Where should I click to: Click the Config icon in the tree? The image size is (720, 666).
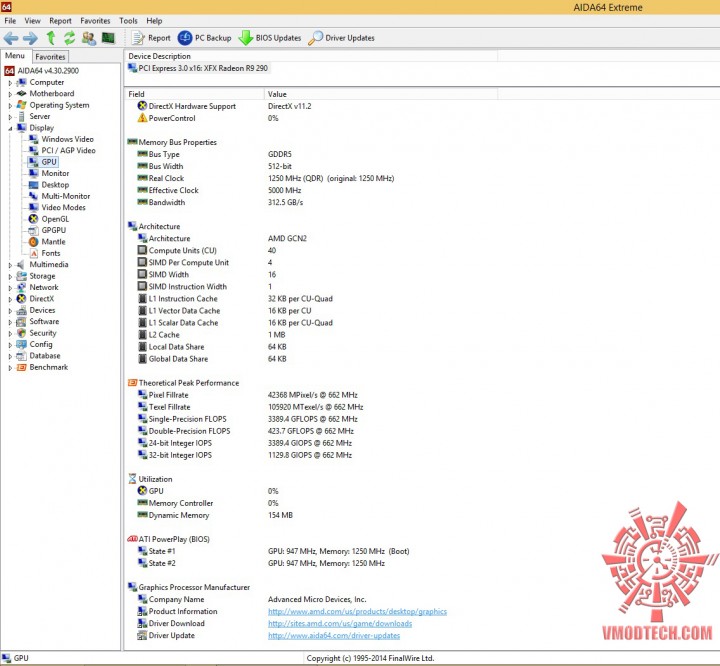21,344
